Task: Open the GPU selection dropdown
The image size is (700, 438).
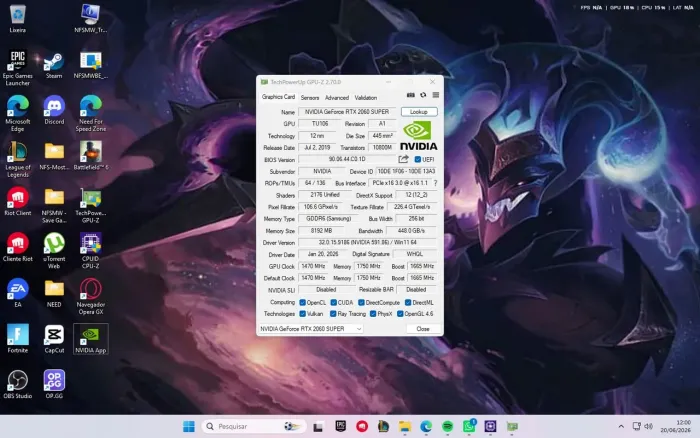Action: 310,329
